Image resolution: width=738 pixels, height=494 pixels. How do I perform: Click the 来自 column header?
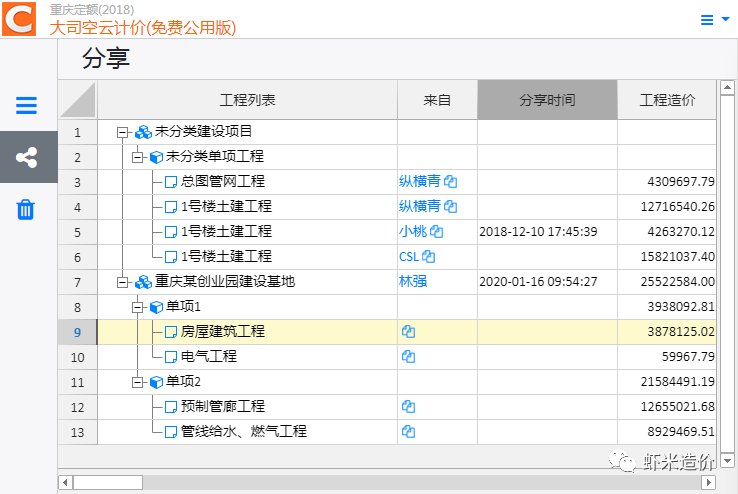(437, 100)
